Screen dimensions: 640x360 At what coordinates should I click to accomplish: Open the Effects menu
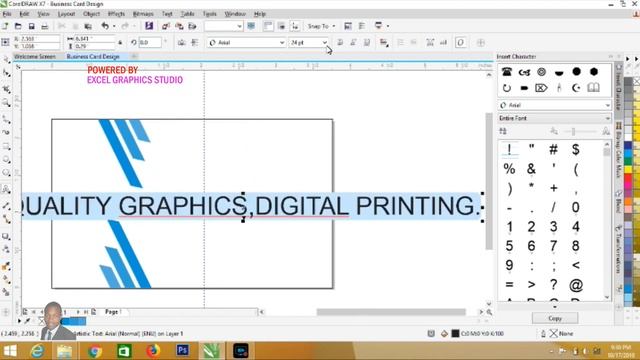[x=116, y=14]
